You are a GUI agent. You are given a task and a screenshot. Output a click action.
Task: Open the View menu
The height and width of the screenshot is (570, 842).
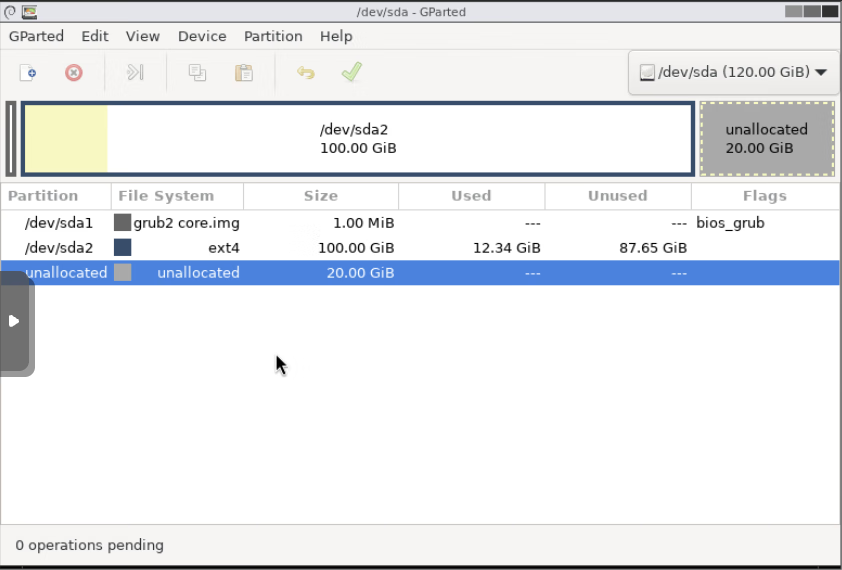tap(143, 36)
